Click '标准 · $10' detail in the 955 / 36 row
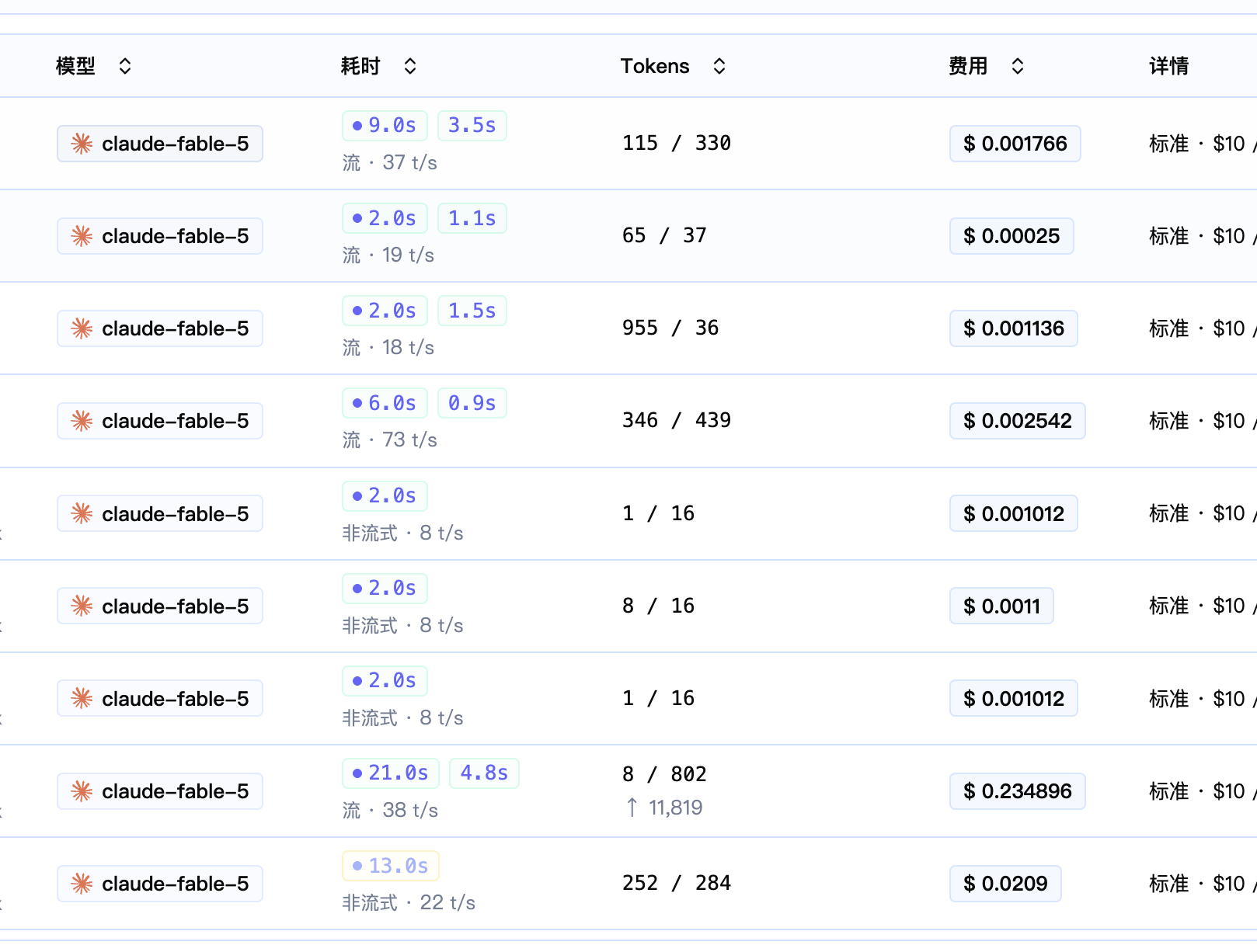This screenshot has height=952, width=1257. (1197, 328)
